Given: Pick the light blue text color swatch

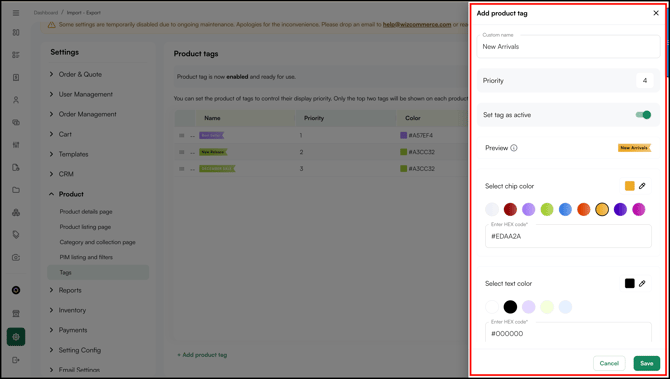Looking at the screenshot, I should (x=565, y=307).
